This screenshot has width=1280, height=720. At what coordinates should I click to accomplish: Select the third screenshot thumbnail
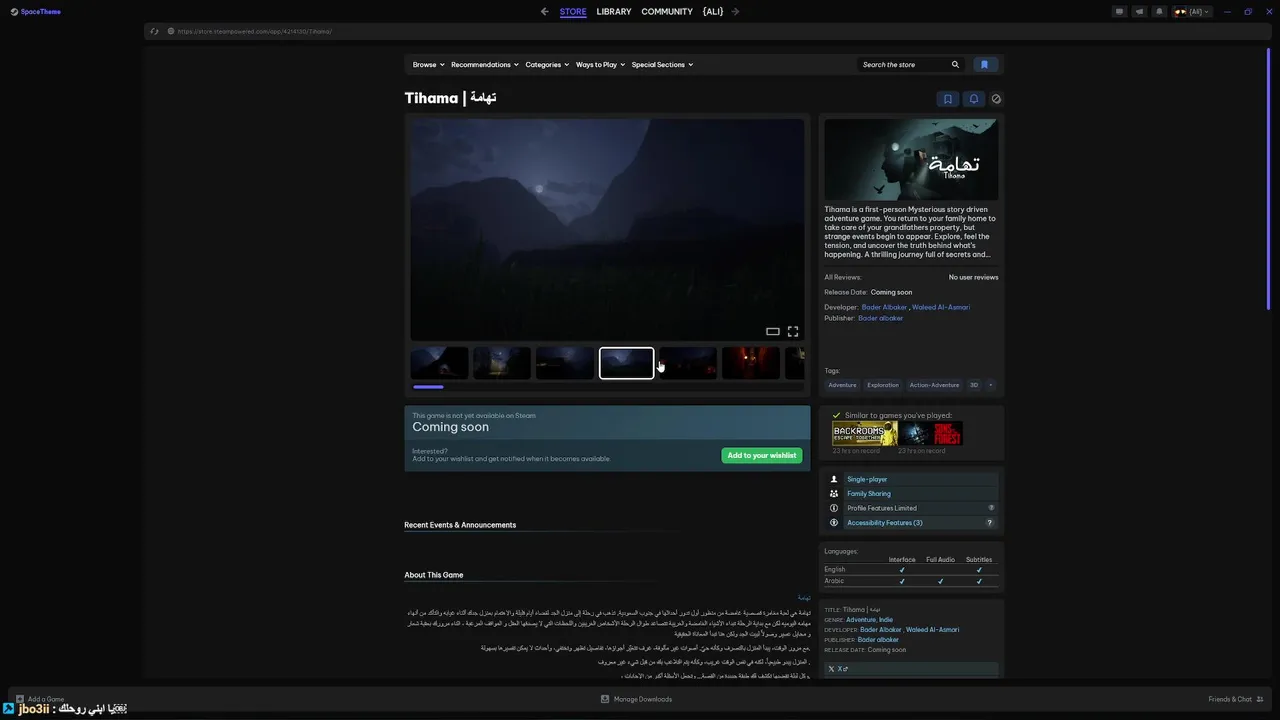pyautogui.click(x=564, y=363)
